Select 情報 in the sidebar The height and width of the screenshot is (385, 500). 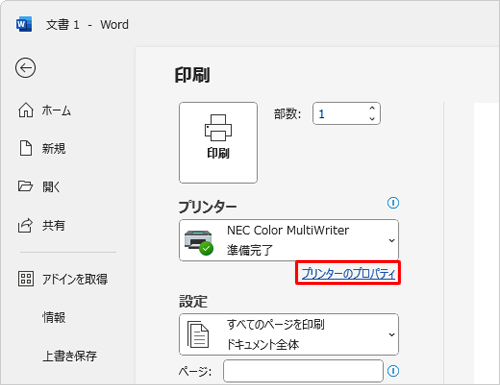tap(54, 317)
